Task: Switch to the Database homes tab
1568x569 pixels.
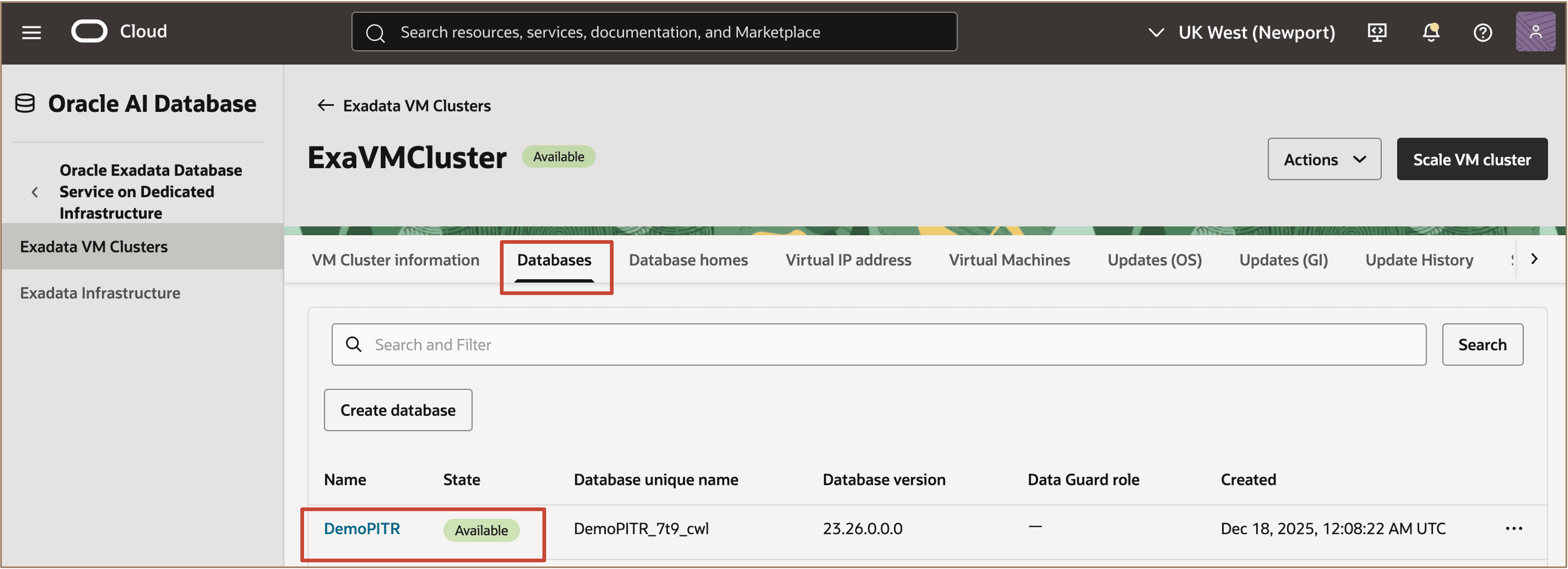Action: pyautogui.click(x=688, y=260)
